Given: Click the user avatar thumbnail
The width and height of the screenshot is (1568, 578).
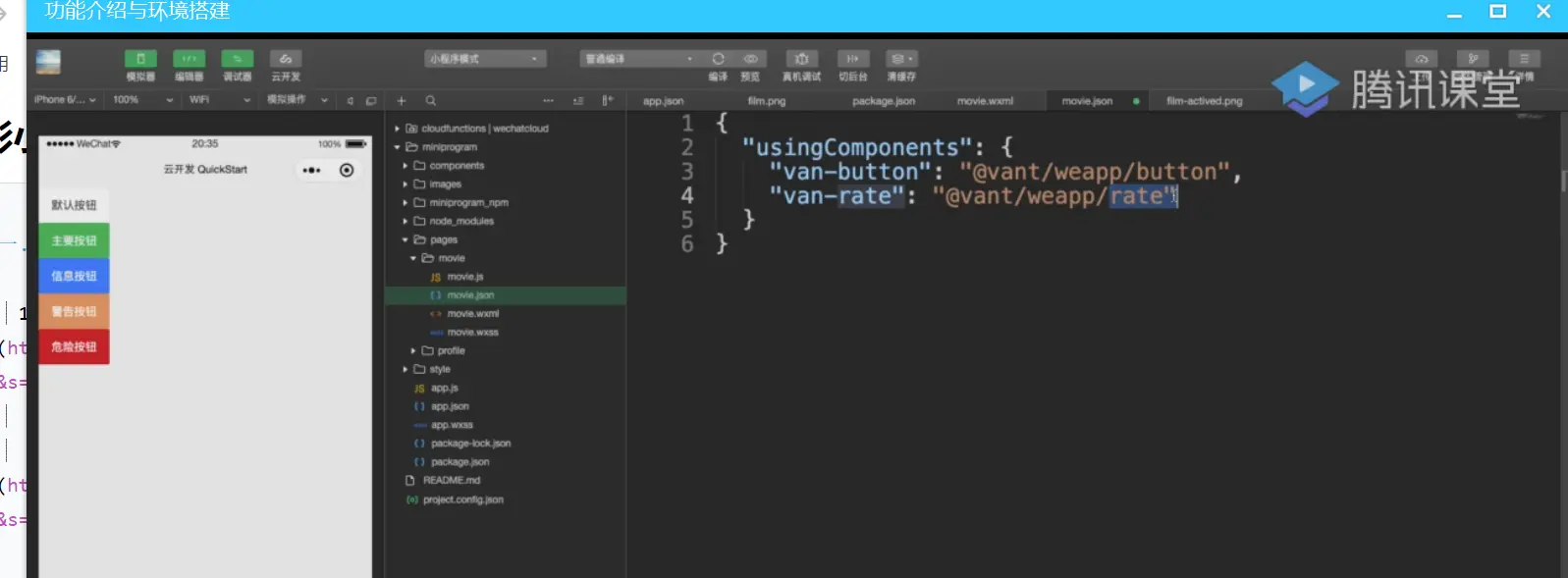Looking at the screenshot, I should click(48, 62).
